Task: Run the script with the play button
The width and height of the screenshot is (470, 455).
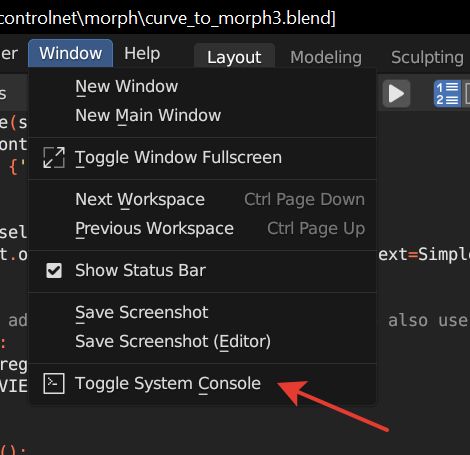Action: [396, 94]
